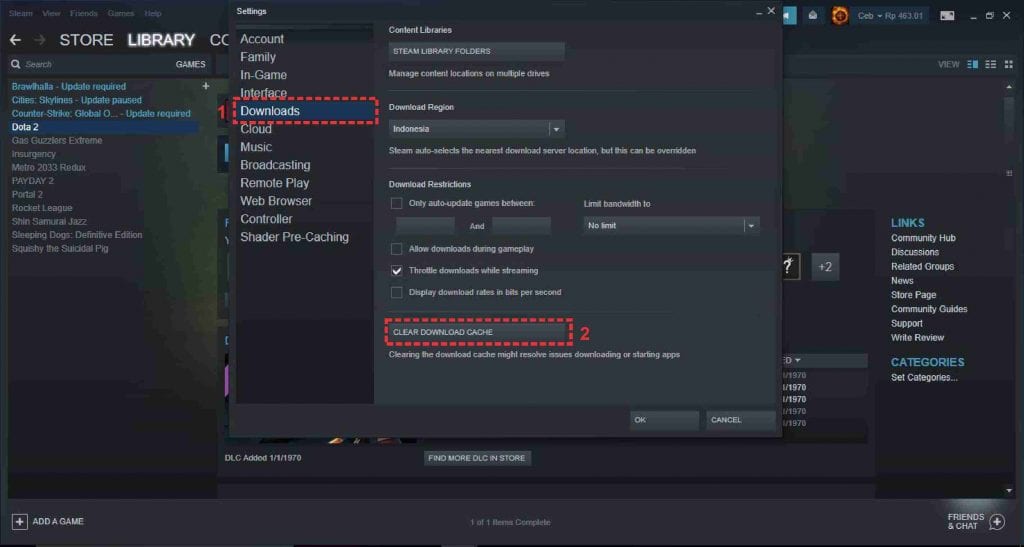Enable Only auto-update games between checkbox
The image size is (1024, 547).
point(396,203)
